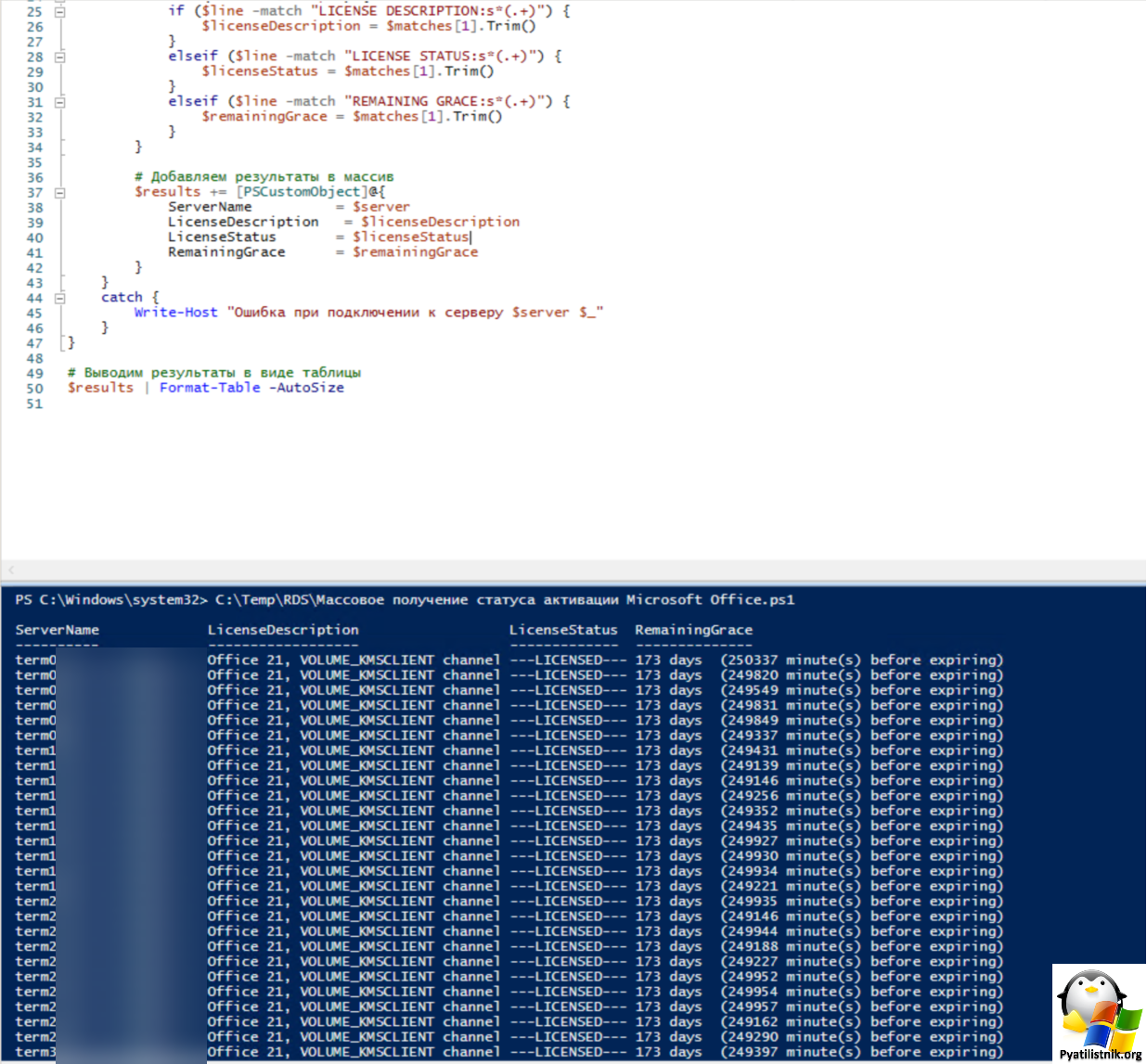1147x1064 pixels.
Task: Click the Write-Host command on line 45
Action: [175, 313]
